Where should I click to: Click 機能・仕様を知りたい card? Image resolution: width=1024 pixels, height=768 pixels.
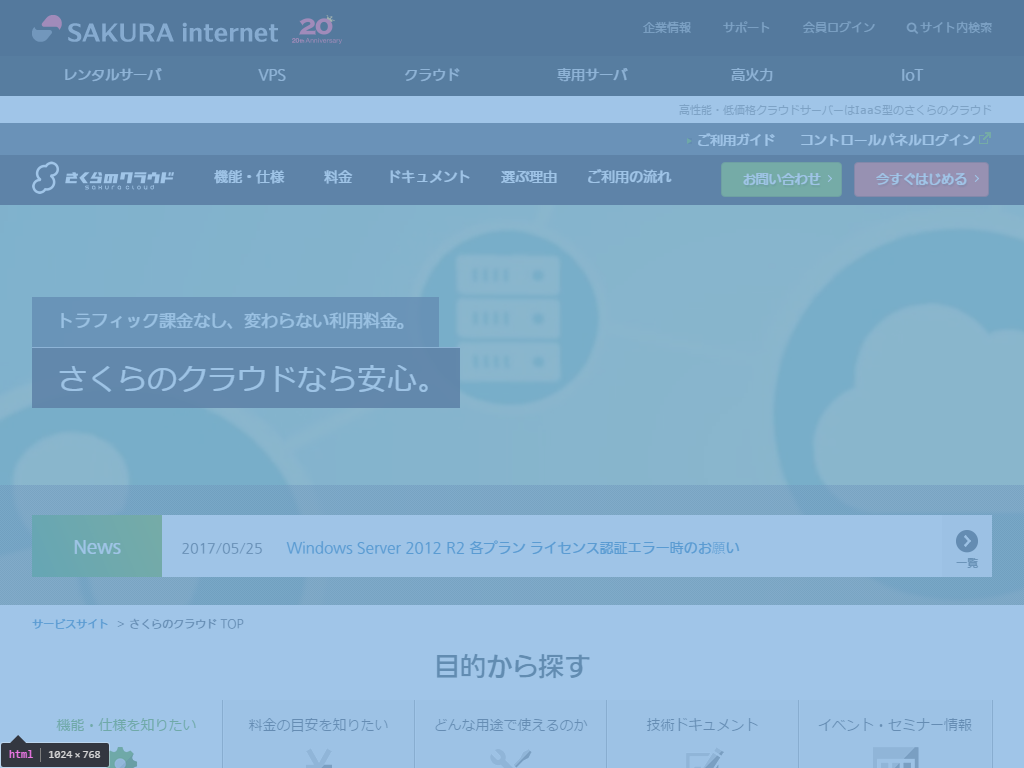[127, 734]
